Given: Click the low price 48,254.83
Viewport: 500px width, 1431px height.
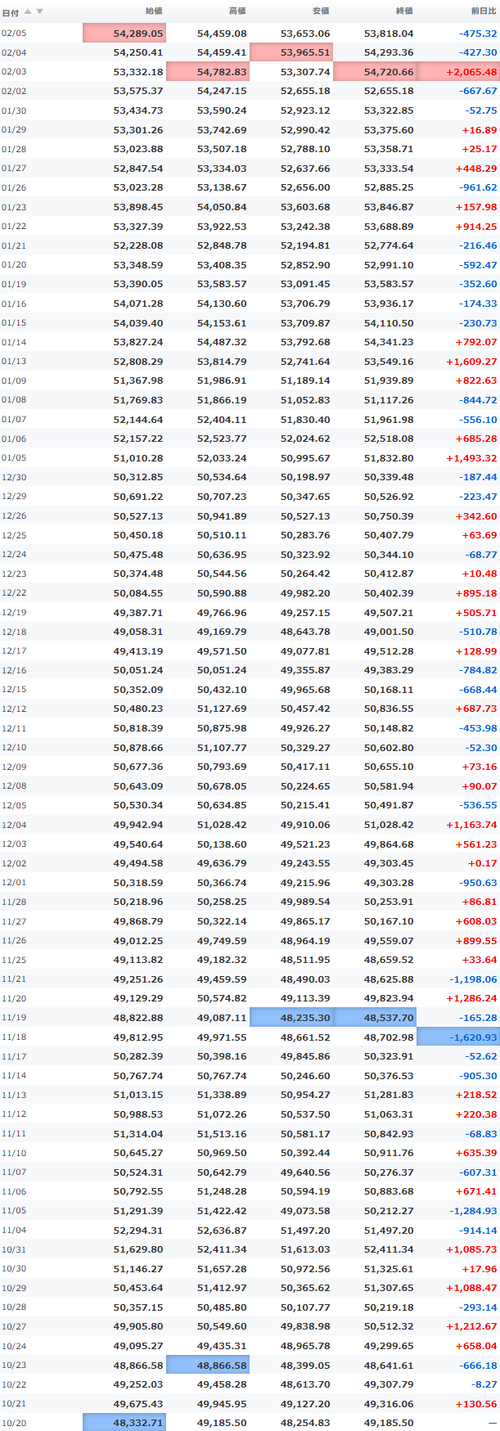Looking at the screenshot, I should click(305, 1422).
